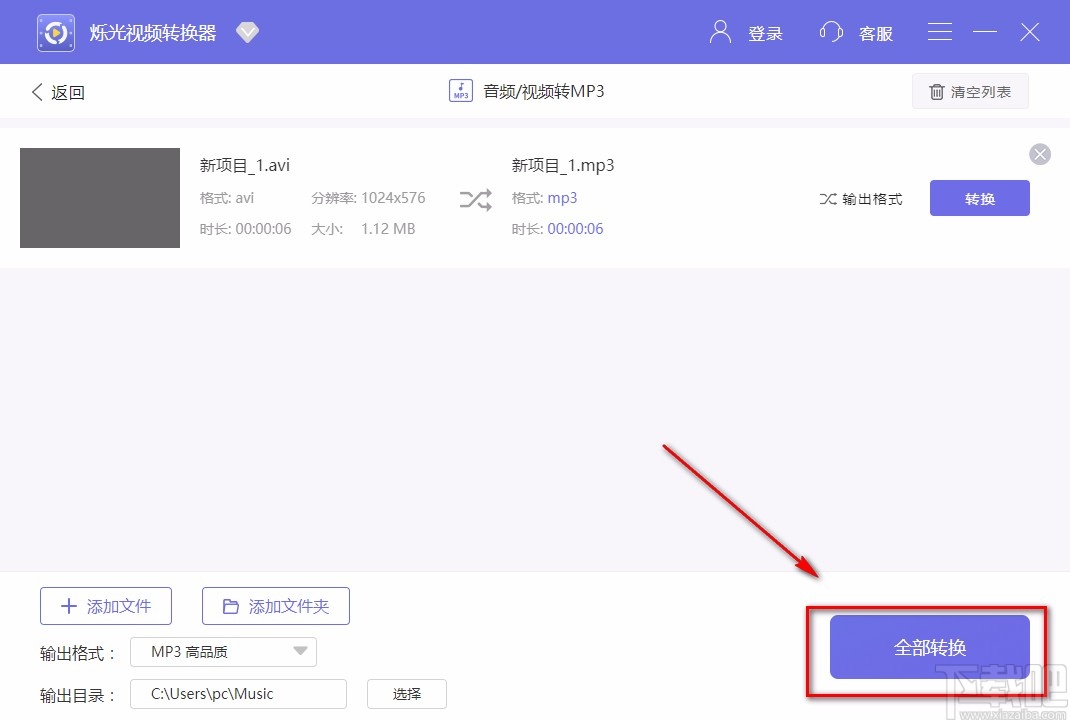Click the MP3 icon in the header
Screen dimensions: 1070x720
[x=460, y=90]
